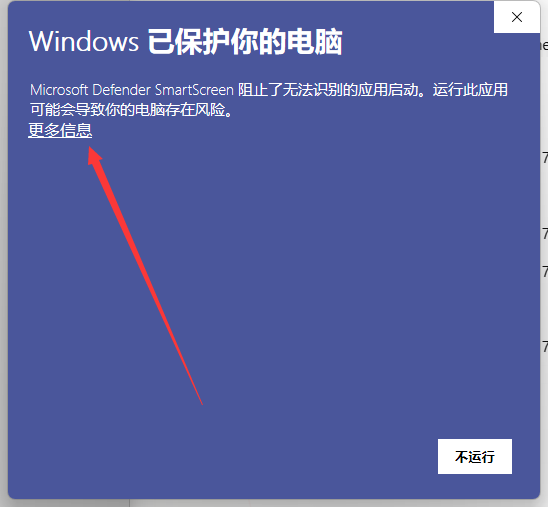Screen dimensions: 548x507
Task: Click the 运行此应用 phrase in the warning
Action: tap(470, 90)
